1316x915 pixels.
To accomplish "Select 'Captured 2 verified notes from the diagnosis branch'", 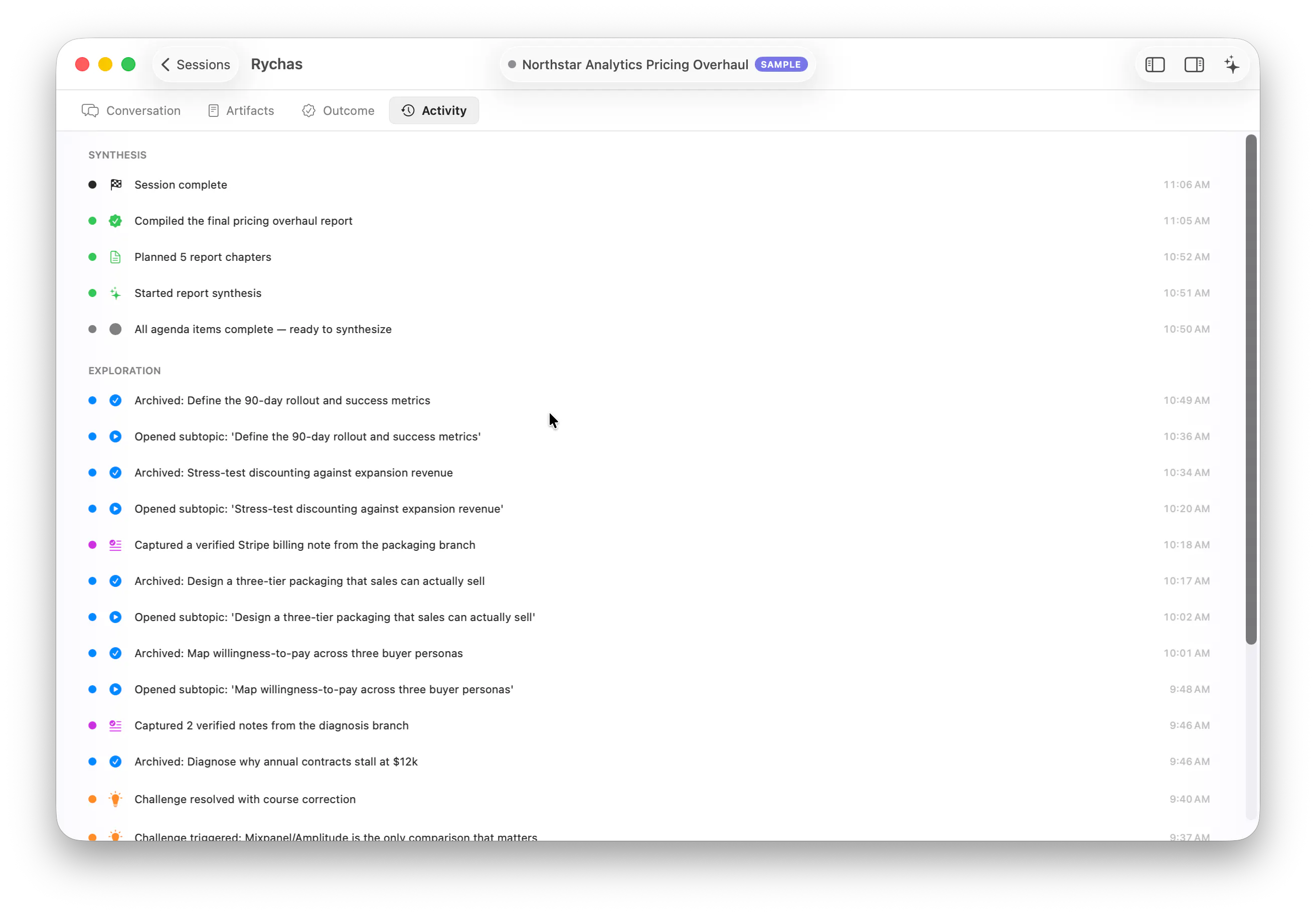I will (650, 725).
